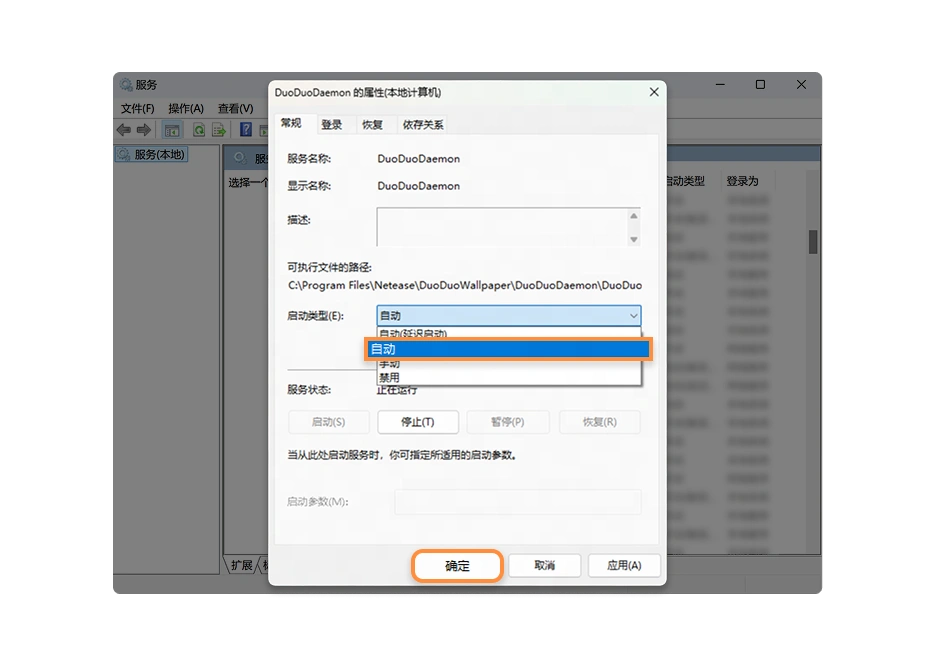Screen dimensions: 936x666
Task: Open the 文件(F) menu
Action: [x=137, y=109]
